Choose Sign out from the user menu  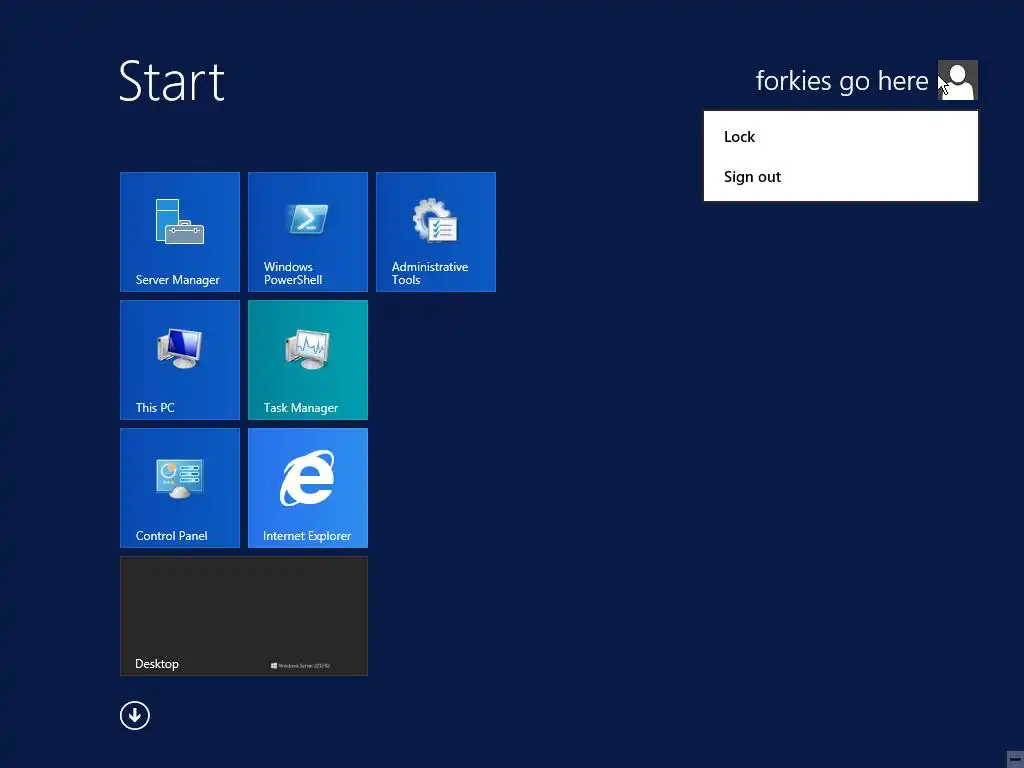[x=840, y=177]
